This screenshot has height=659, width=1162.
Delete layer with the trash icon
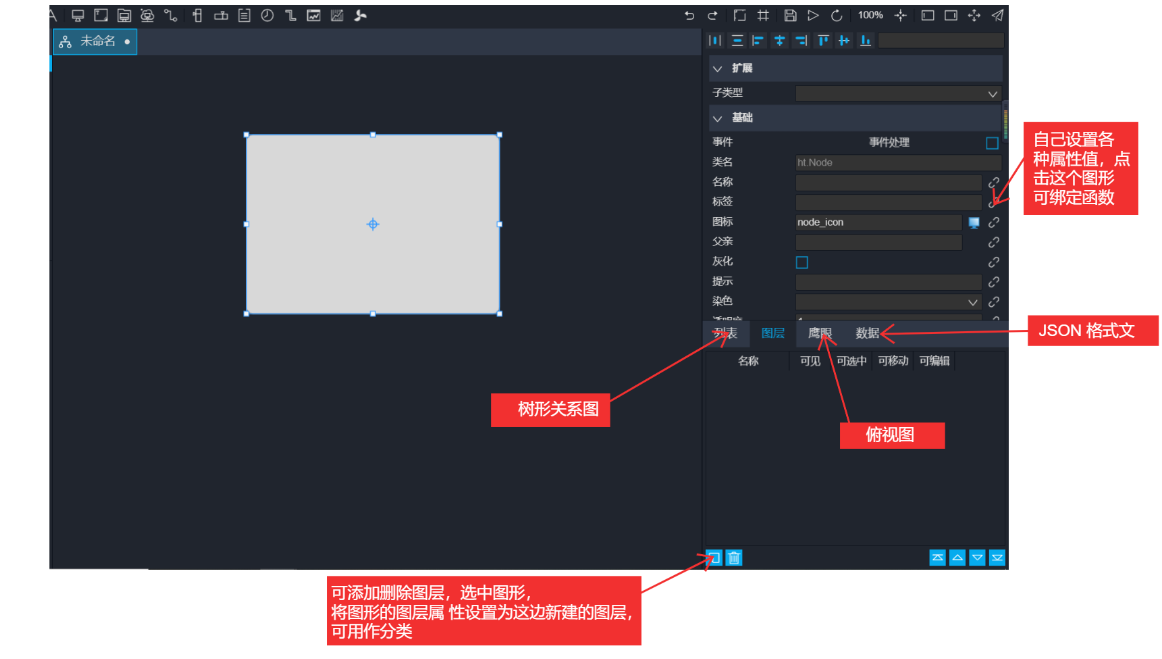pyautogui.click(x=733, y=558)
